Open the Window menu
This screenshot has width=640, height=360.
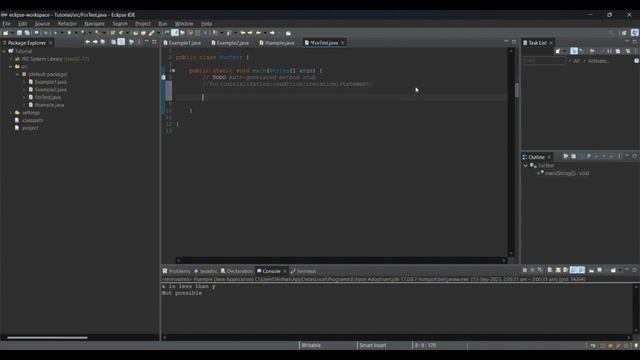click(184, 24)
